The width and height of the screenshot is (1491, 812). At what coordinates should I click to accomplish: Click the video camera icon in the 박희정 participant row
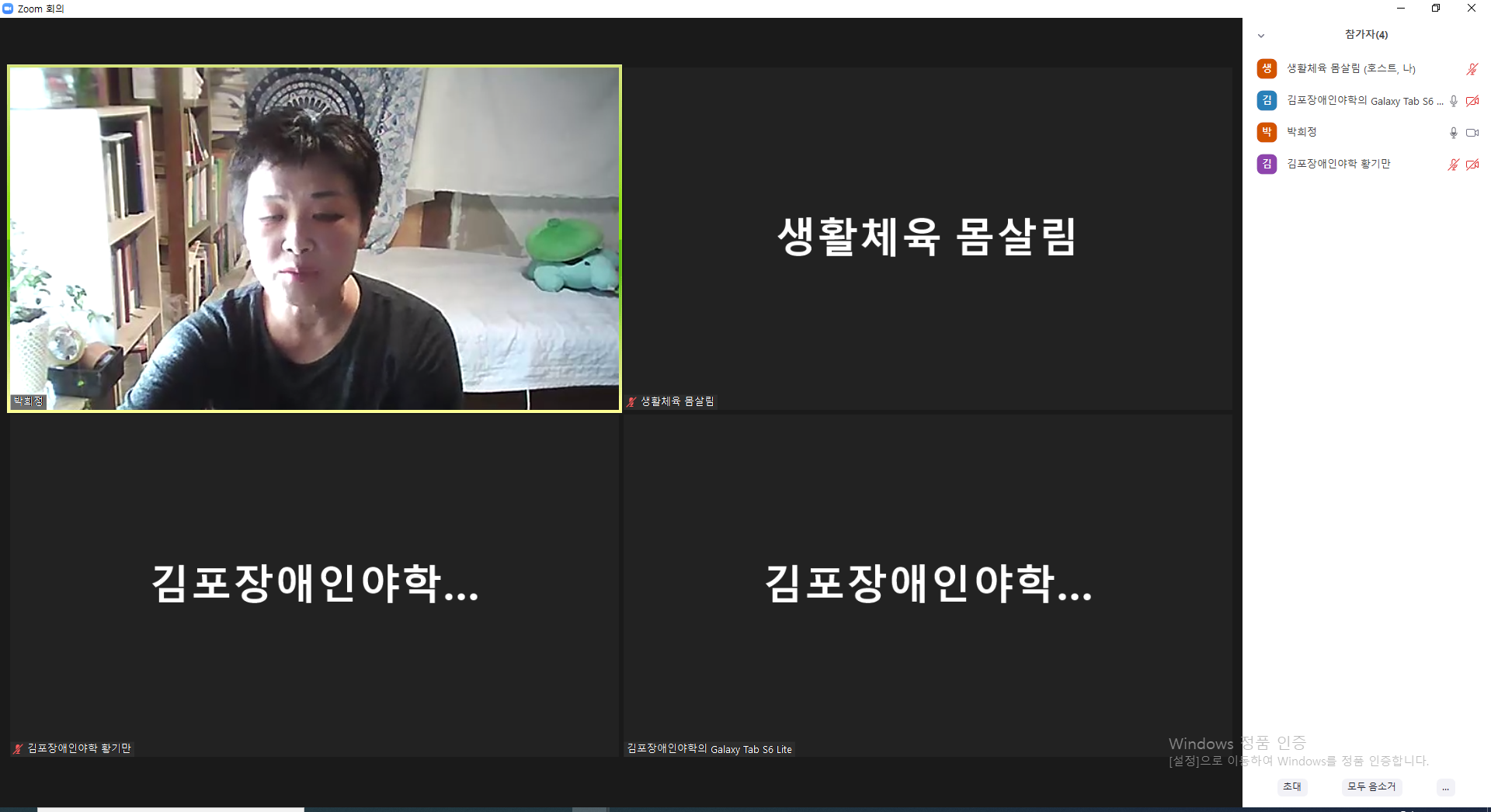pos(1472,133)
